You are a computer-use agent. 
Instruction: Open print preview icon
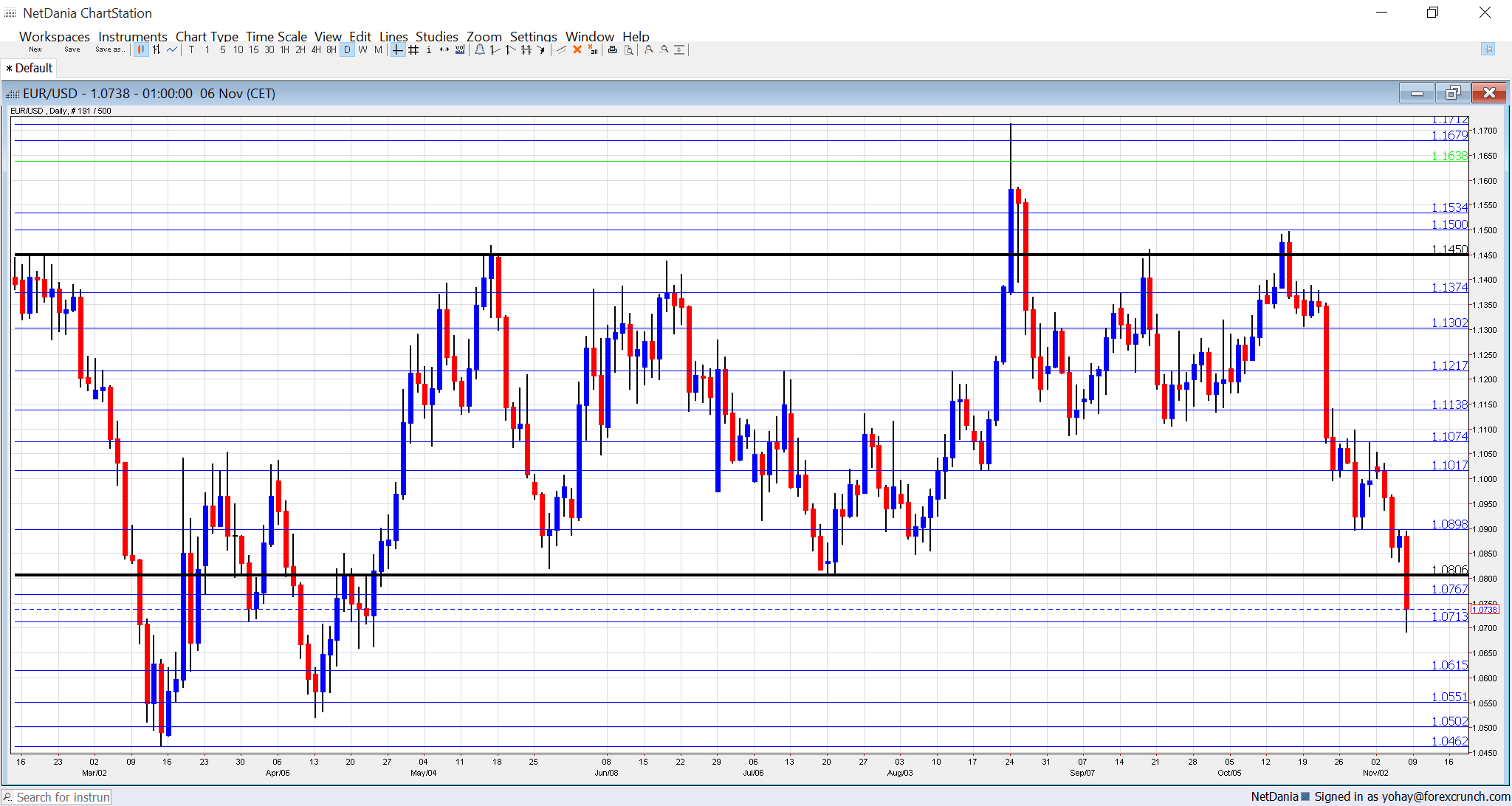pyautogui.click(x=629, y=49)
